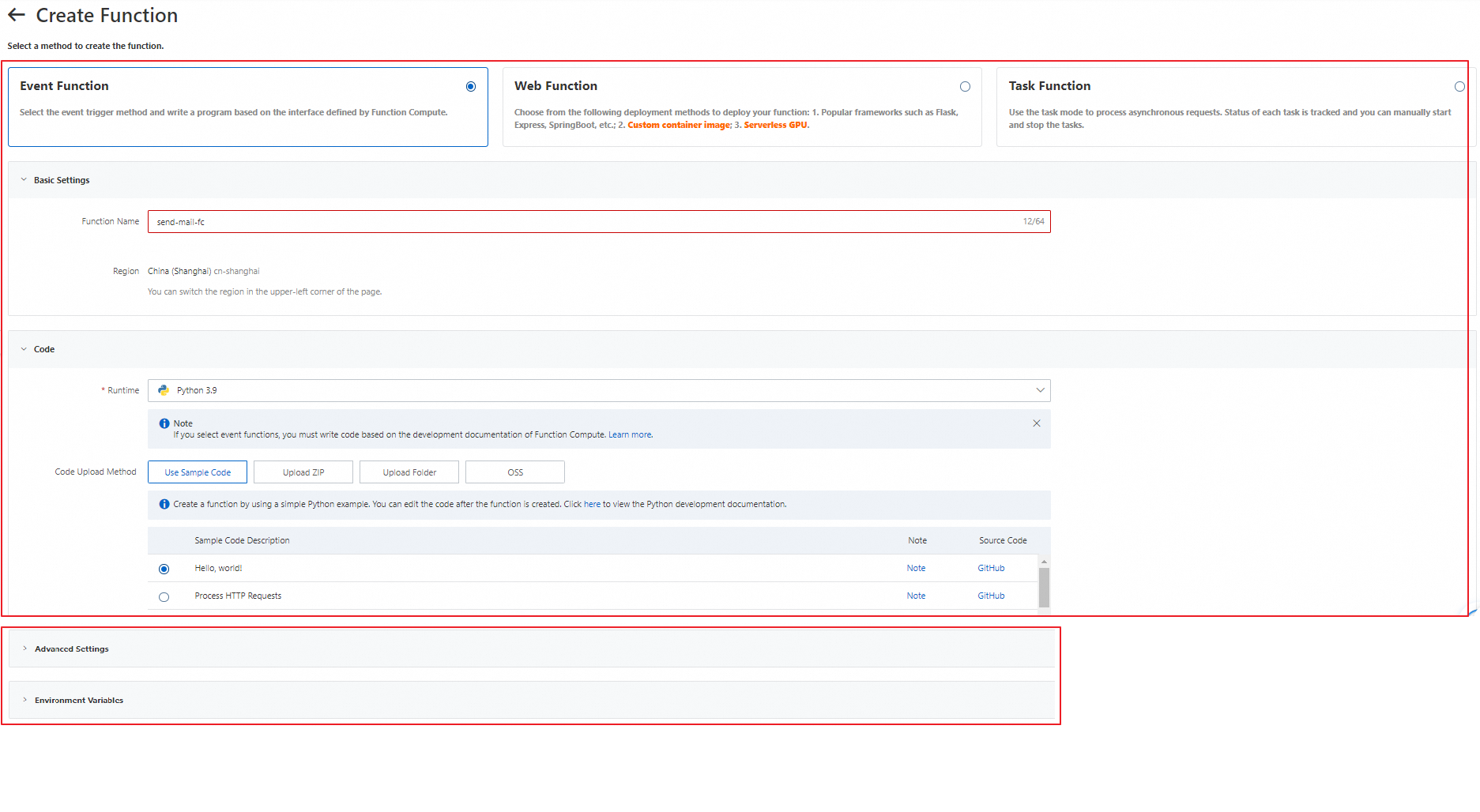Click the back arrow beside Create Function
Image resolution: width=1480 pixels, height=812 pixels.
tap(17, 14)
